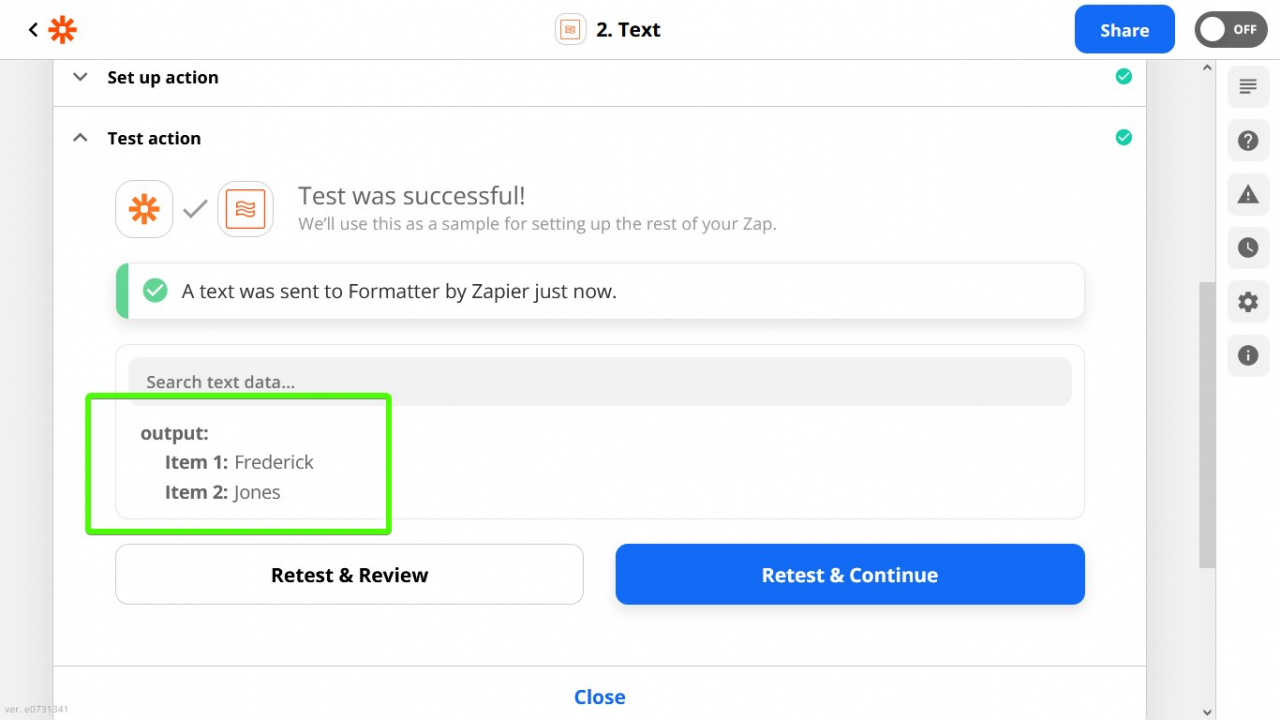Click the Share button
This screenshot has height=720, width=1280.
pyautogui.click(x=1125, y=30)
